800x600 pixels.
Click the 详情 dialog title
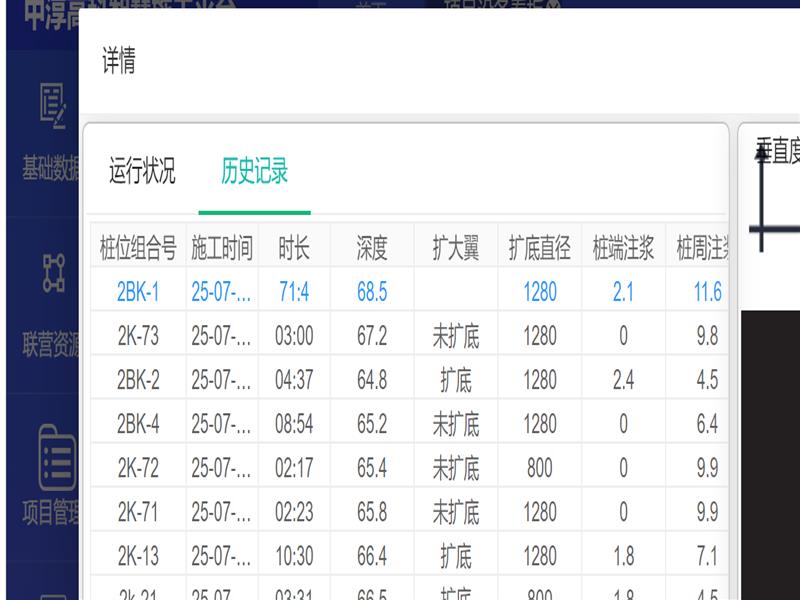click(119, 62)
